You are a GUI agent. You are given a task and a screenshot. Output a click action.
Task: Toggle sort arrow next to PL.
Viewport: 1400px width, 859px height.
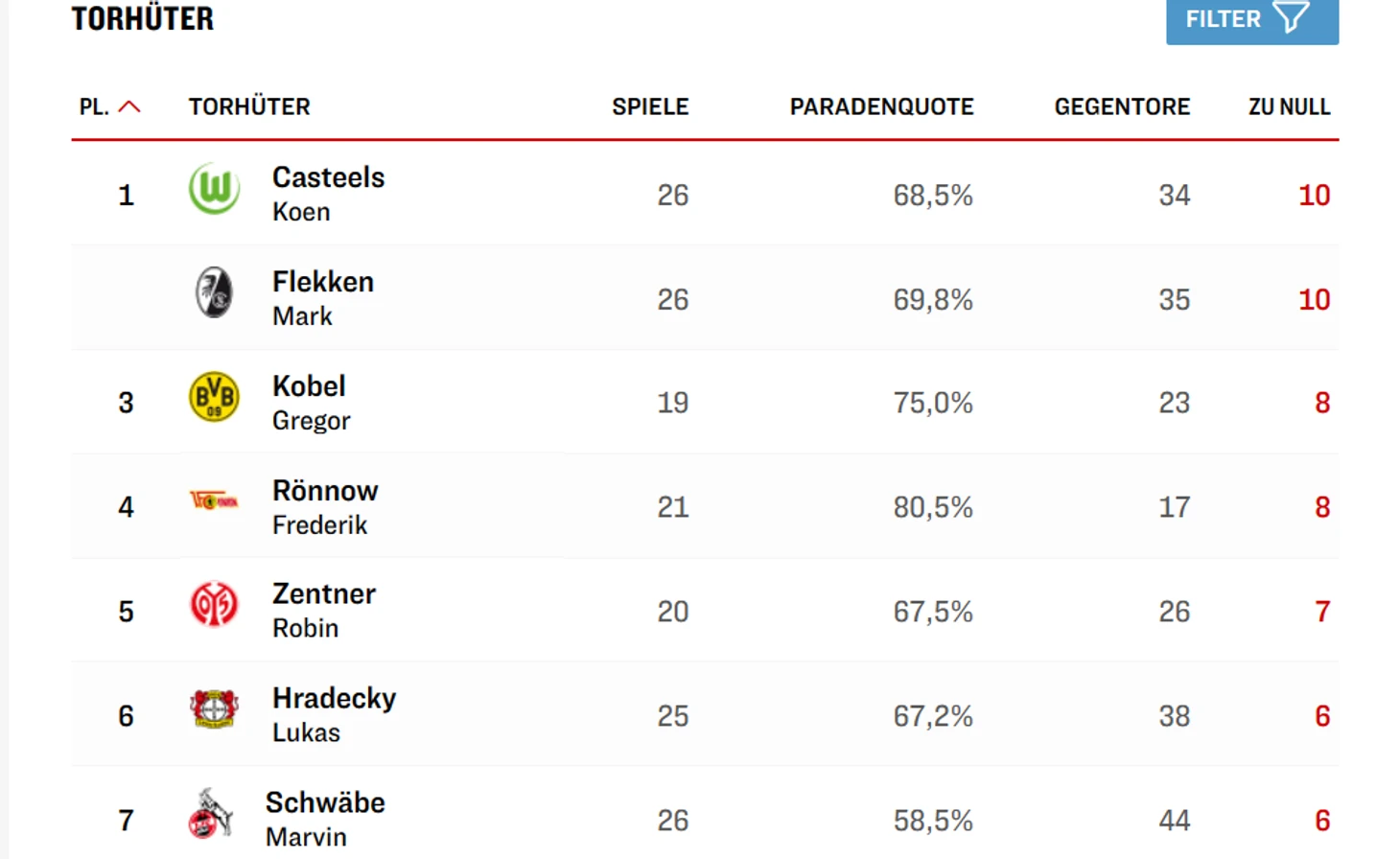pyautogui.click(x=129, y=106)
